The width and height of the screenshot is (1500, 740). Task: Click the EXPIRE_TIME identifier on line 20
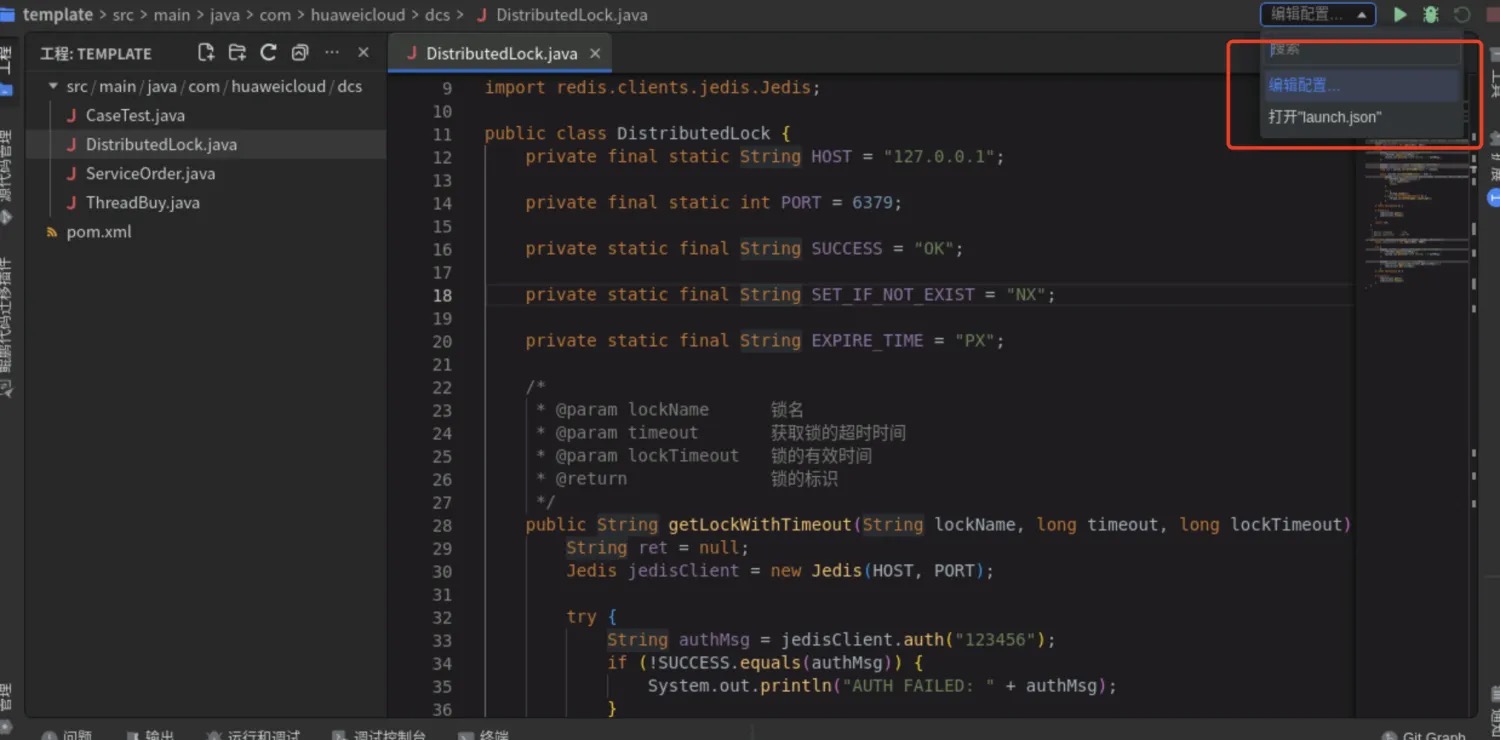point(868,341)
